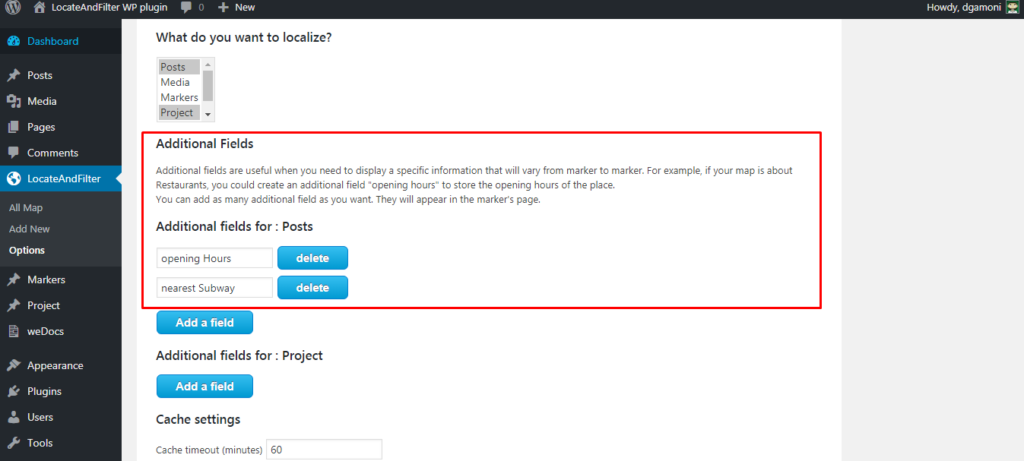
Task: Open the All Map submenu item
Action: [26, 208]
